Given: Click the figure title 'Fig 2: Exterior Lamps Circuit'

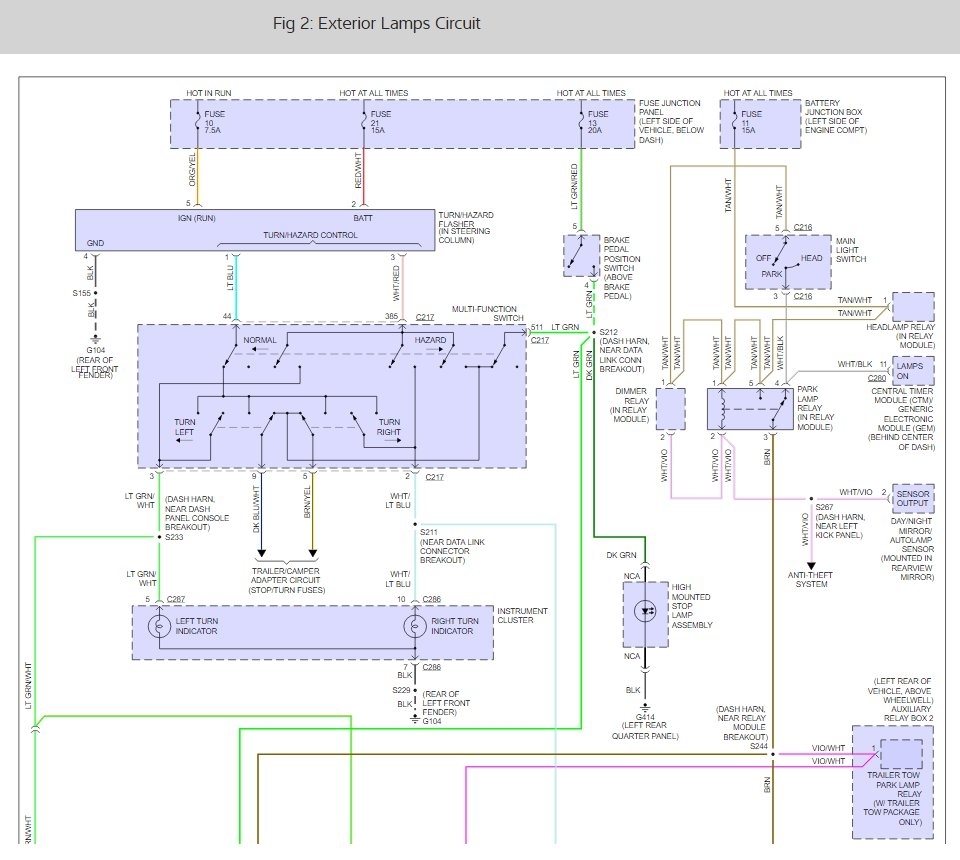Looking at the screenshot, I should 377,23.
